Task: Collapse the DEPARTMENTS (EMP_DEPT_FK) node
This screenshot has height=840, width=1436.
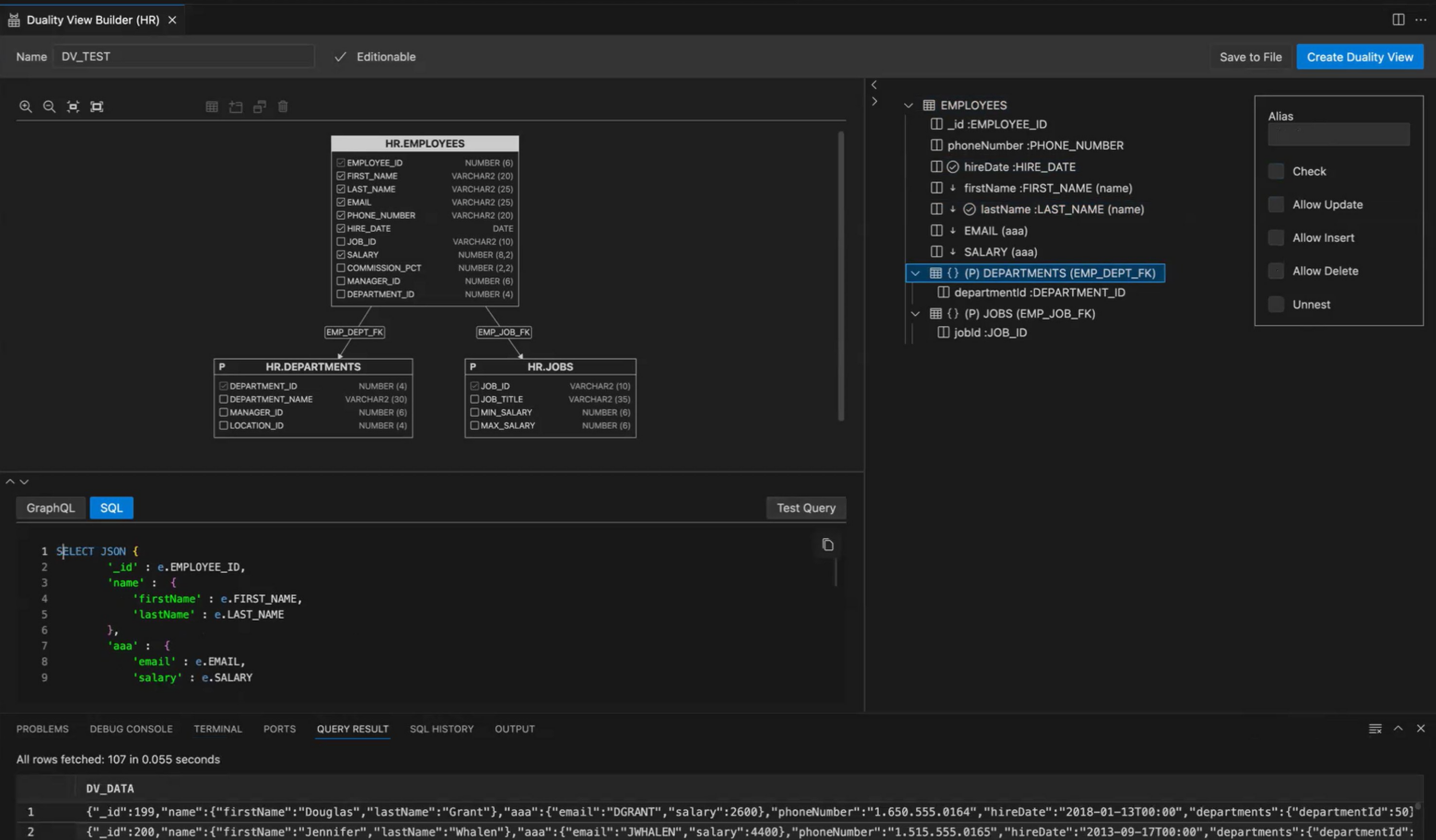Action: [x=915, y=274]
